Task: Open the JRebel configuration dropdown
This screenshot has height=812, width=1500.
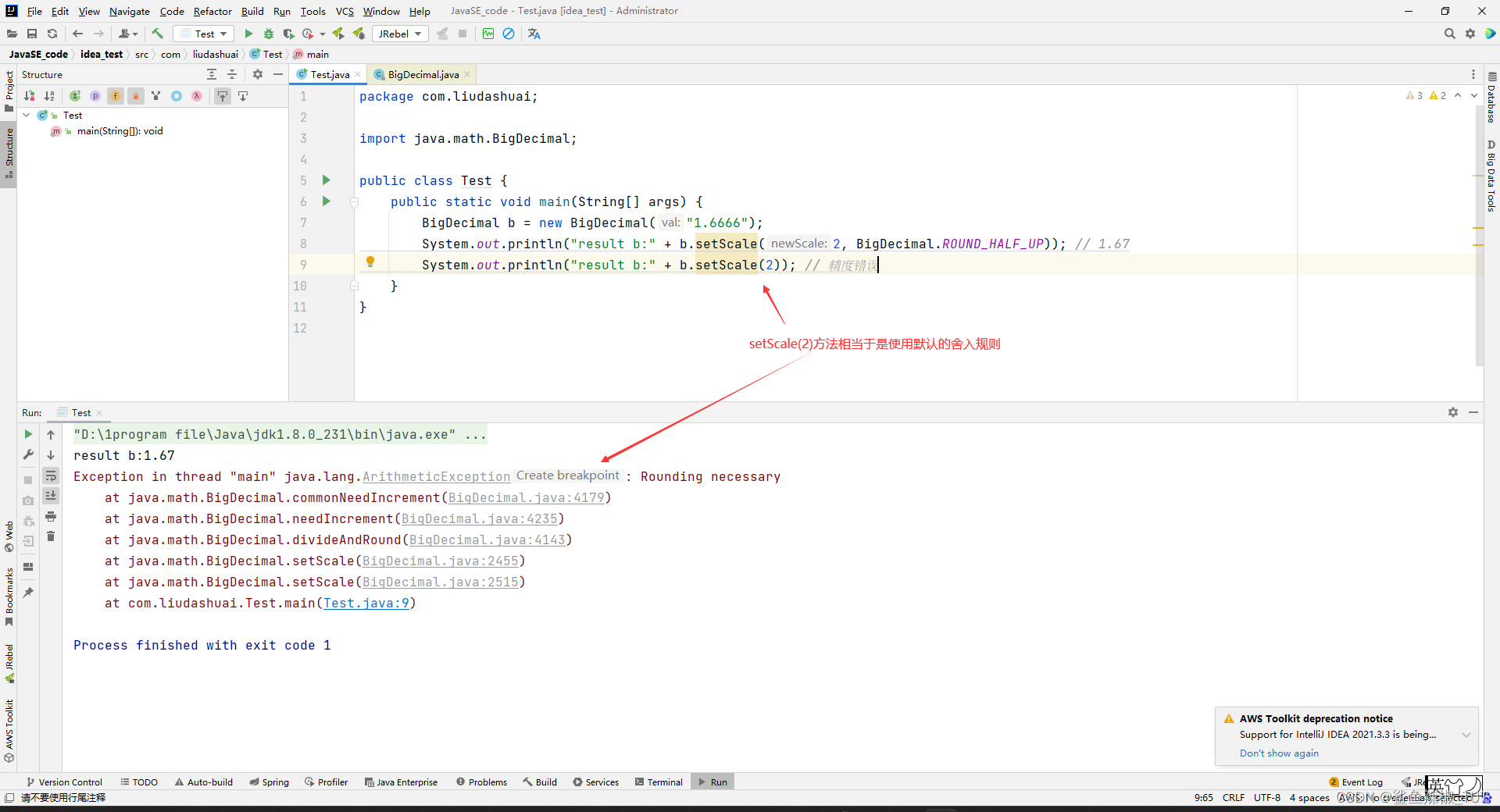Action: point(399,34)
